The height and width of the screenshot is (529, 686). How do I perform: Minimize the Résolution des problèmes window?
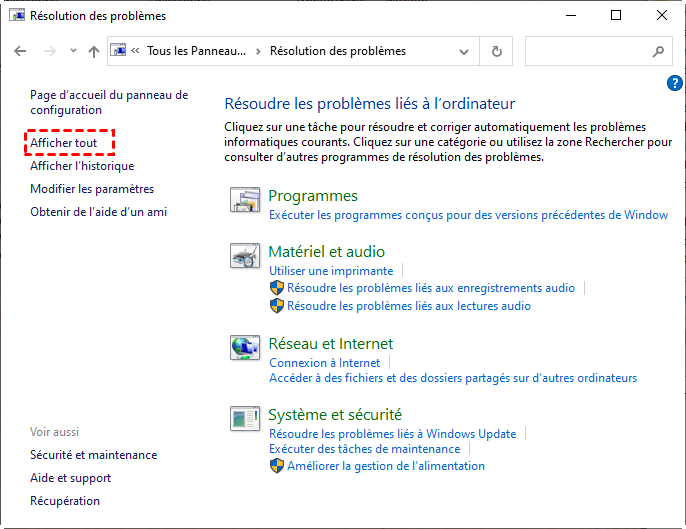point(570,15)
